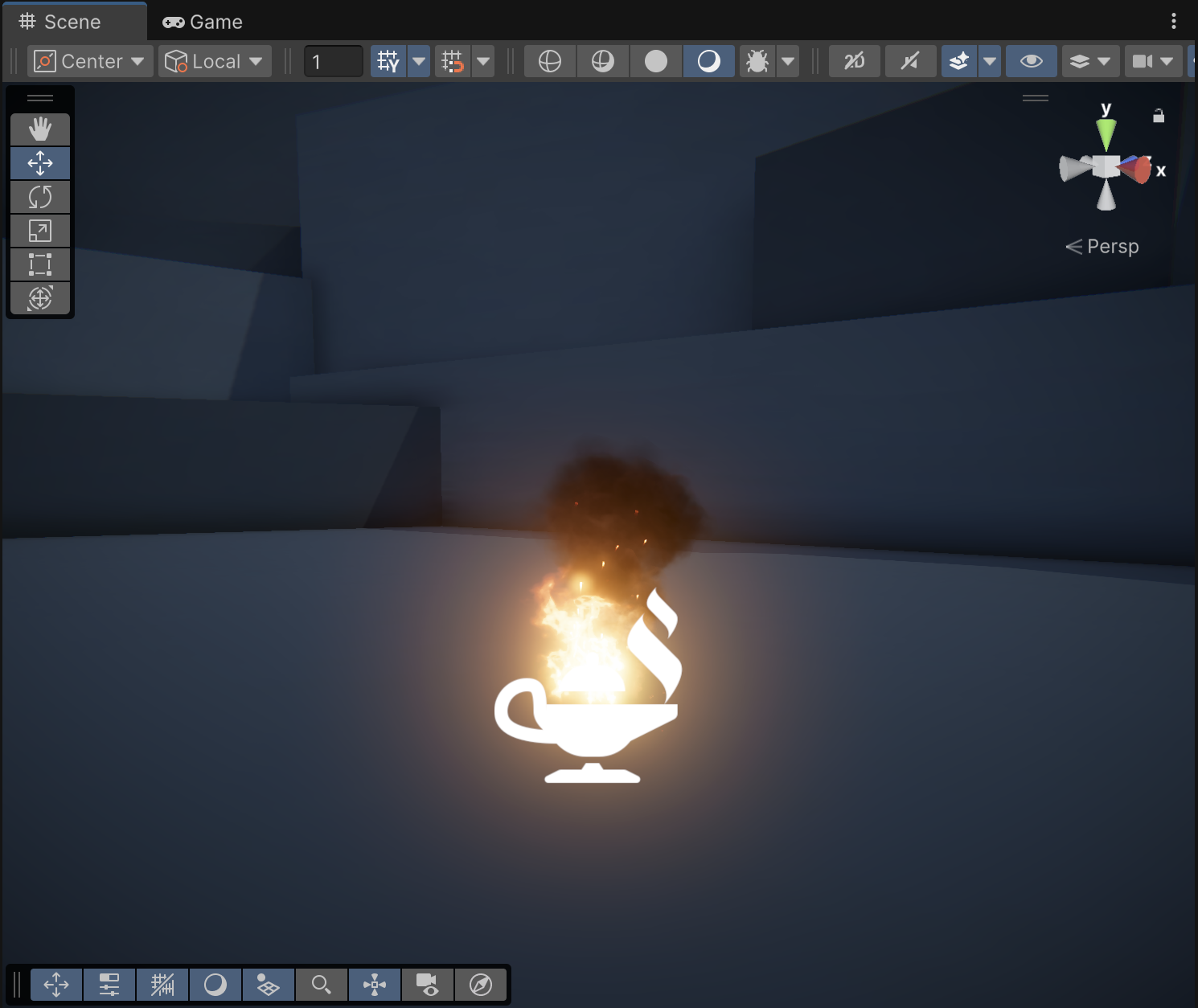The width and height of the screenshot is (1198, 1008).
Task: Expand the scene camera settings dropdown
Action: point(1167,61)
